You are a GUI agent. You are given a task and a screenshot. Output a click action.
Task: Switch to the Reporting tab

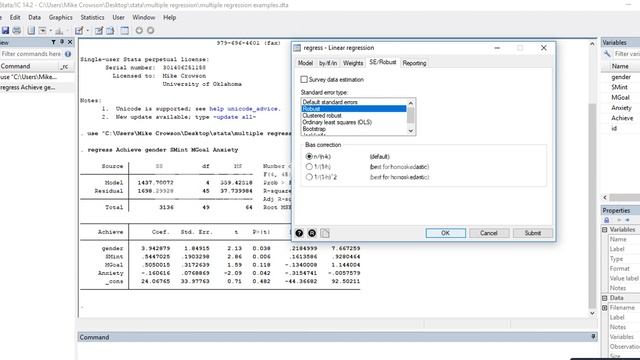(x=414, y=63)
